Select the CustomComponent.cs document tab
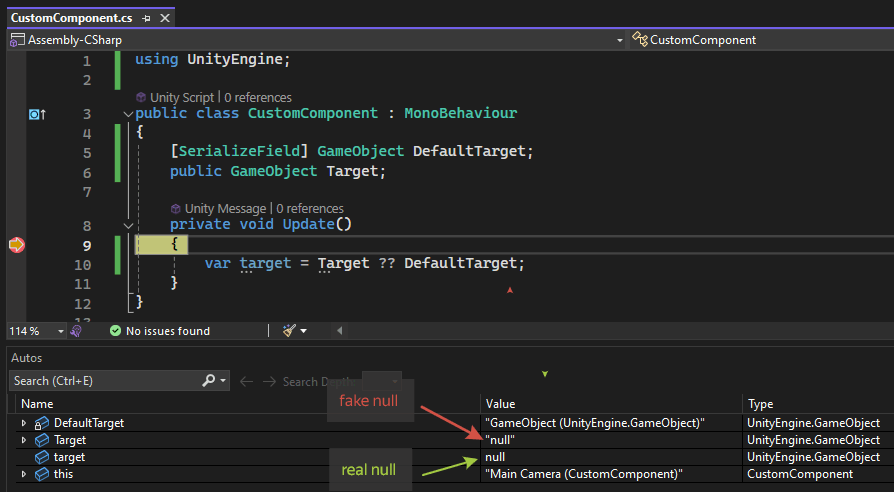 pyautogui.click(x=70, y=18)
